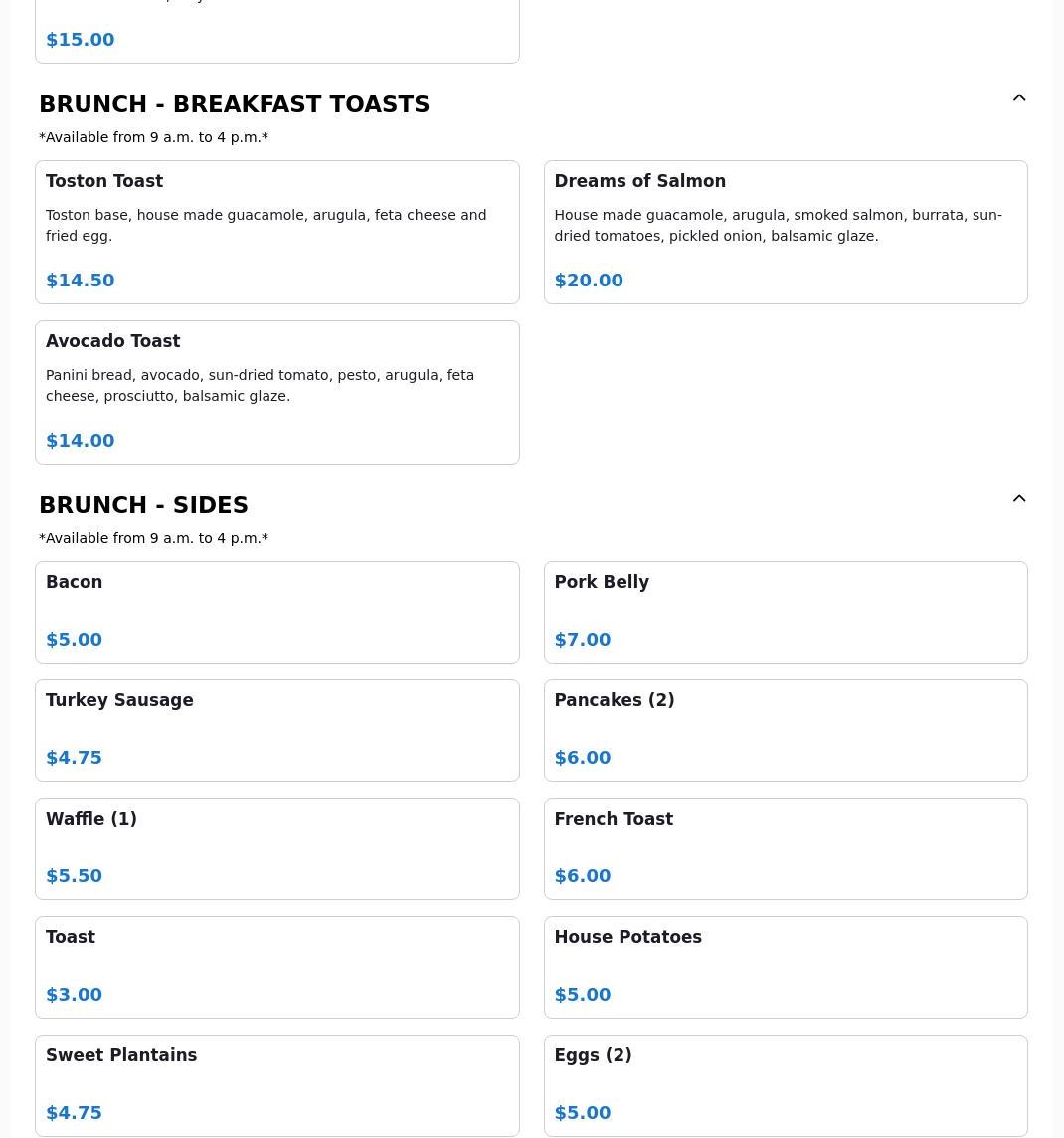
Task: Collapse the Brunch - Breakfast Toasts section
Action: pyautogui.click(x=1019, y=98)
